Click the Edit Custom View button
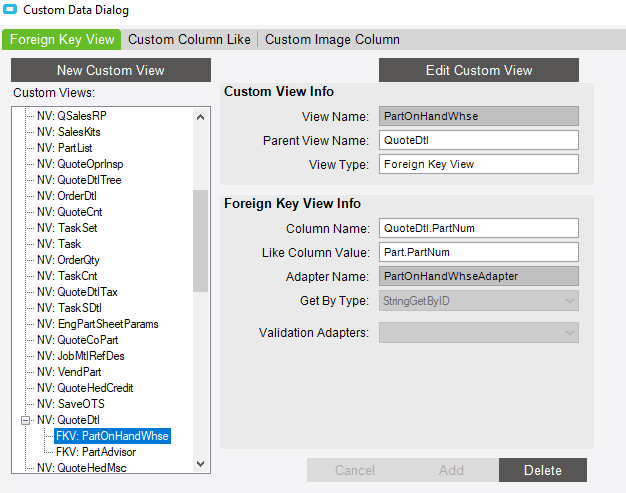Screen dimensions: 626x493 479,70
